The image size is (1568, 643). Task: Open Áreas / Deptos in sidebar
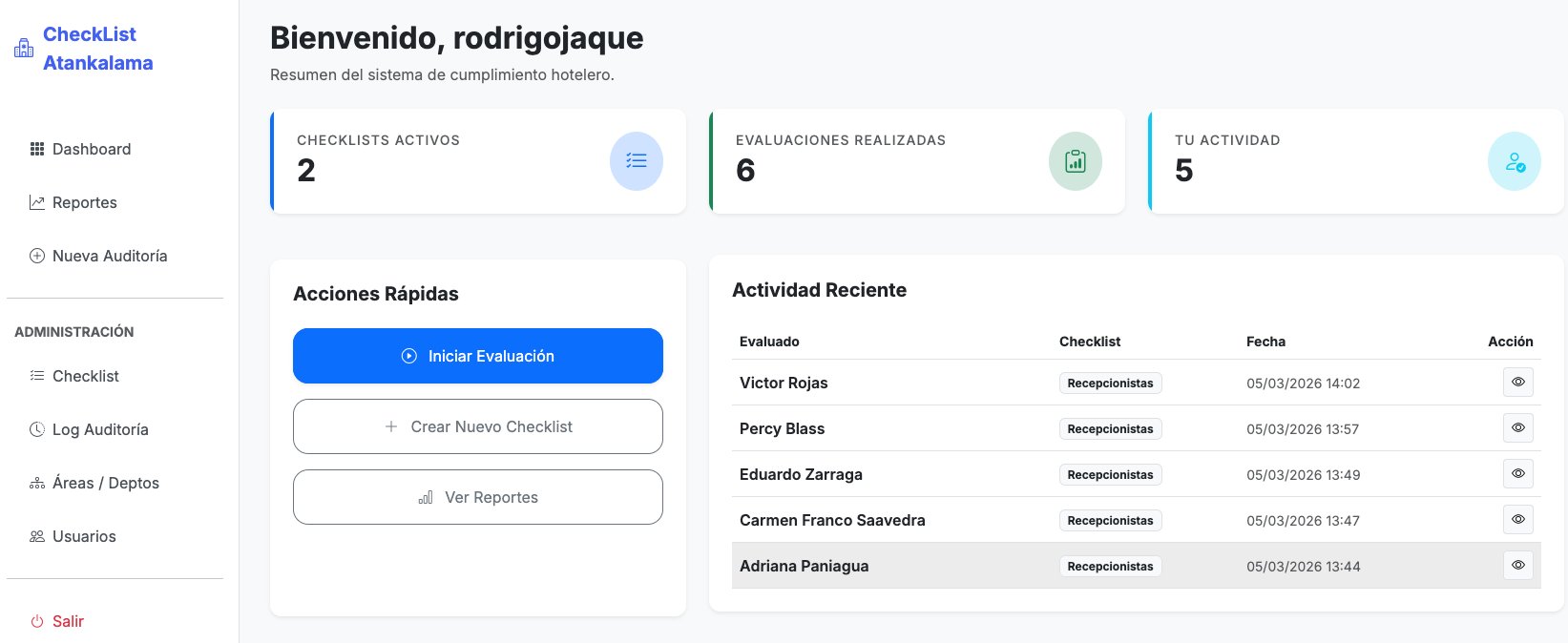point(105,483)
